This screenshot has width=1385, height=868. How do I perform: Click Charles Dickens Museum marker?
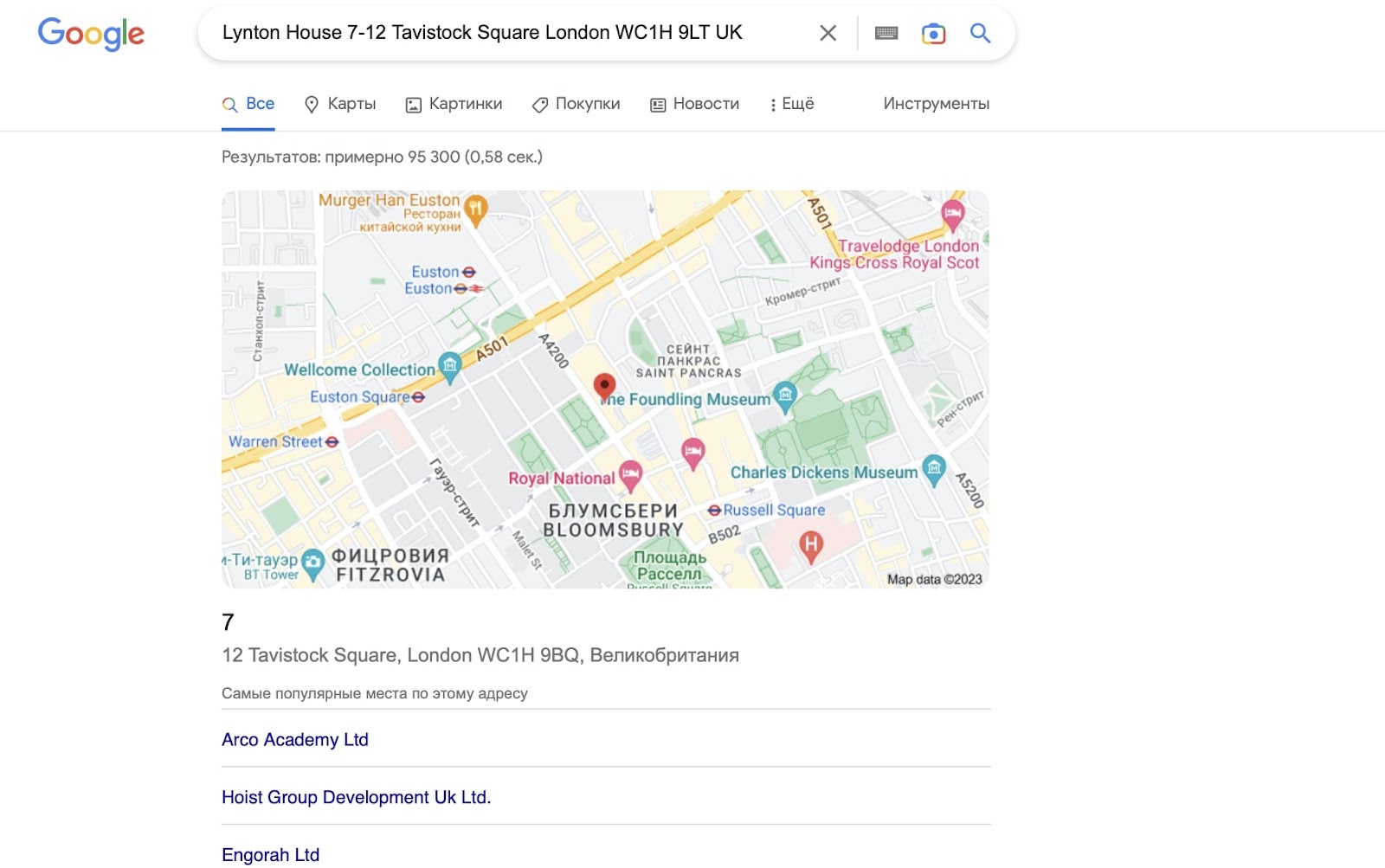934,469
